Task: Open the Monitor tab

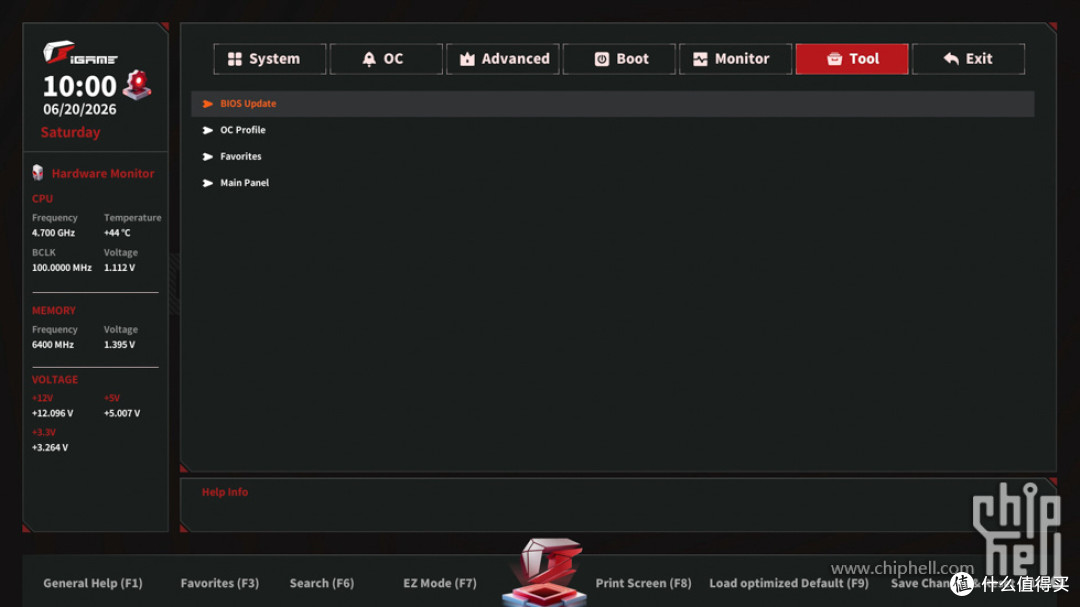Action: [x=735, y=59]
